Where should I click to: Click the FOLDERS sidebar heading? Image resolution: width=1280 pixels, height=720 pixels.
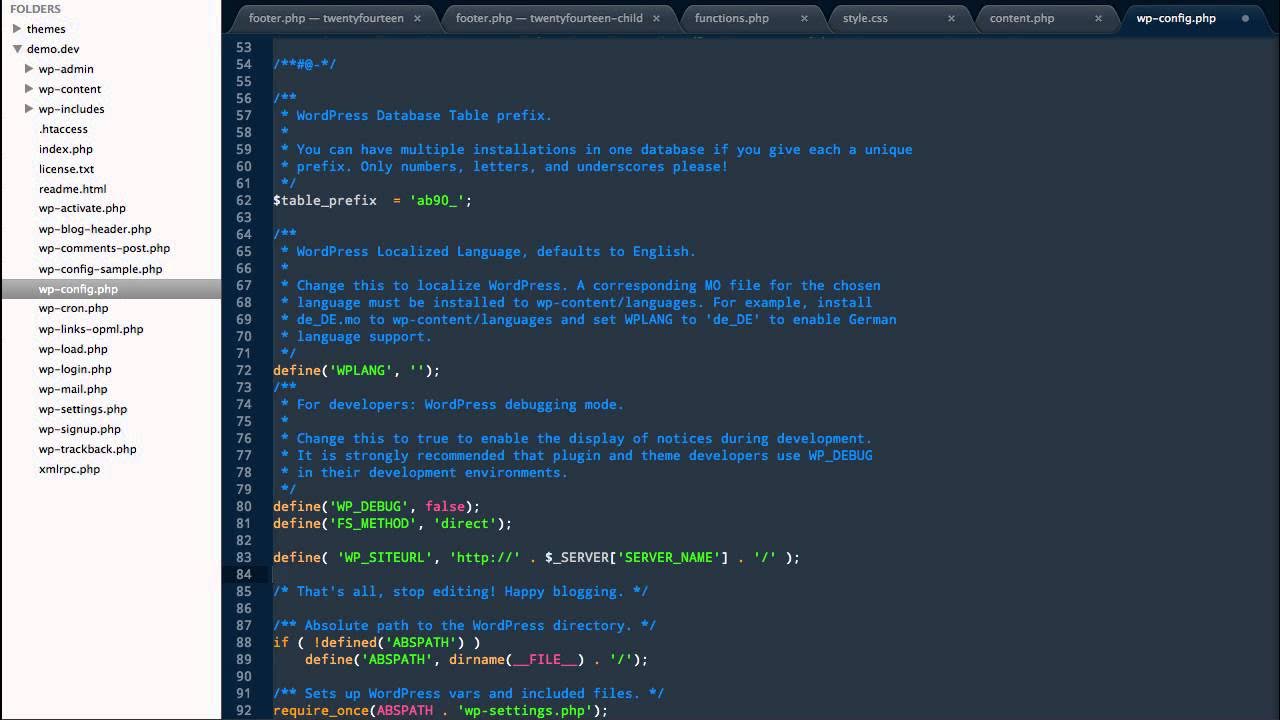tap(36, 9)
